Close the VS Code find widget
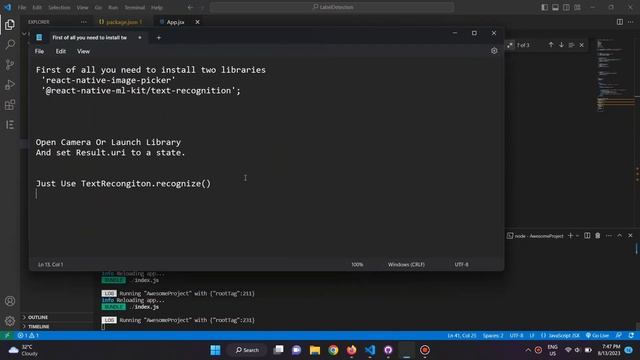The height and width of the screenshot is (360, 640). [582, 45]
